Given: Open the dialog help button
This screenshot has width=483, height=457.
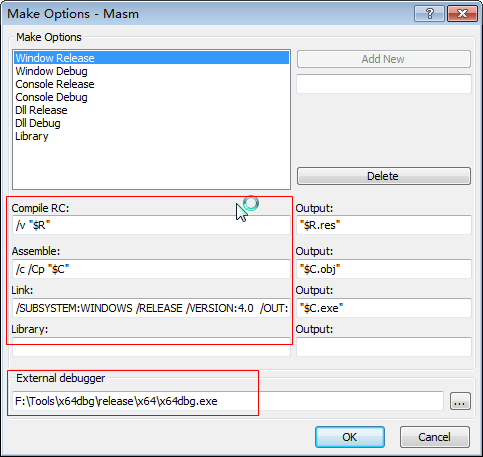Looking at the screenshot, I should tap(429, 14).
